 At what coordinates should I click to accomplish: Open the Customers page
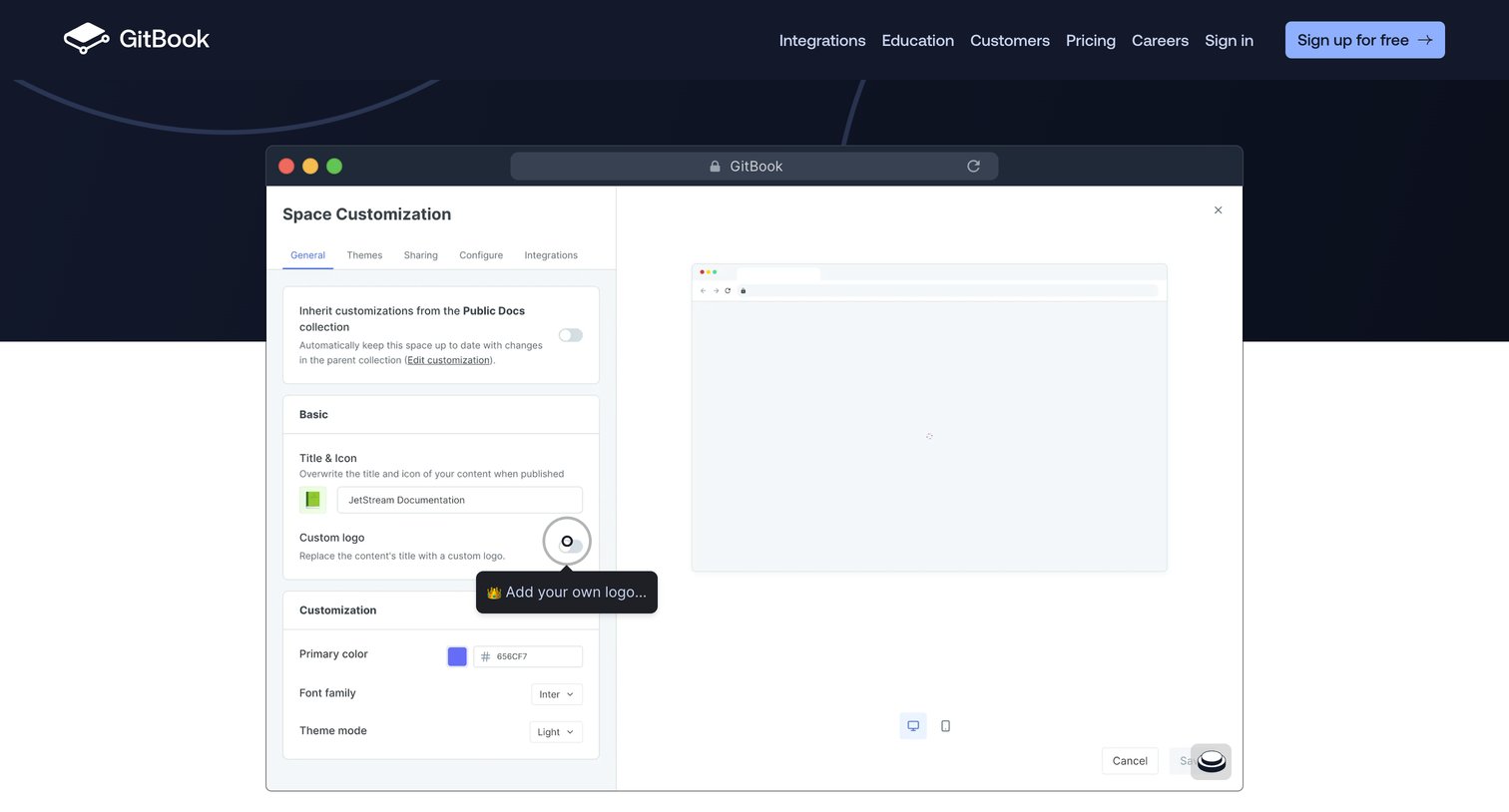1009,40
